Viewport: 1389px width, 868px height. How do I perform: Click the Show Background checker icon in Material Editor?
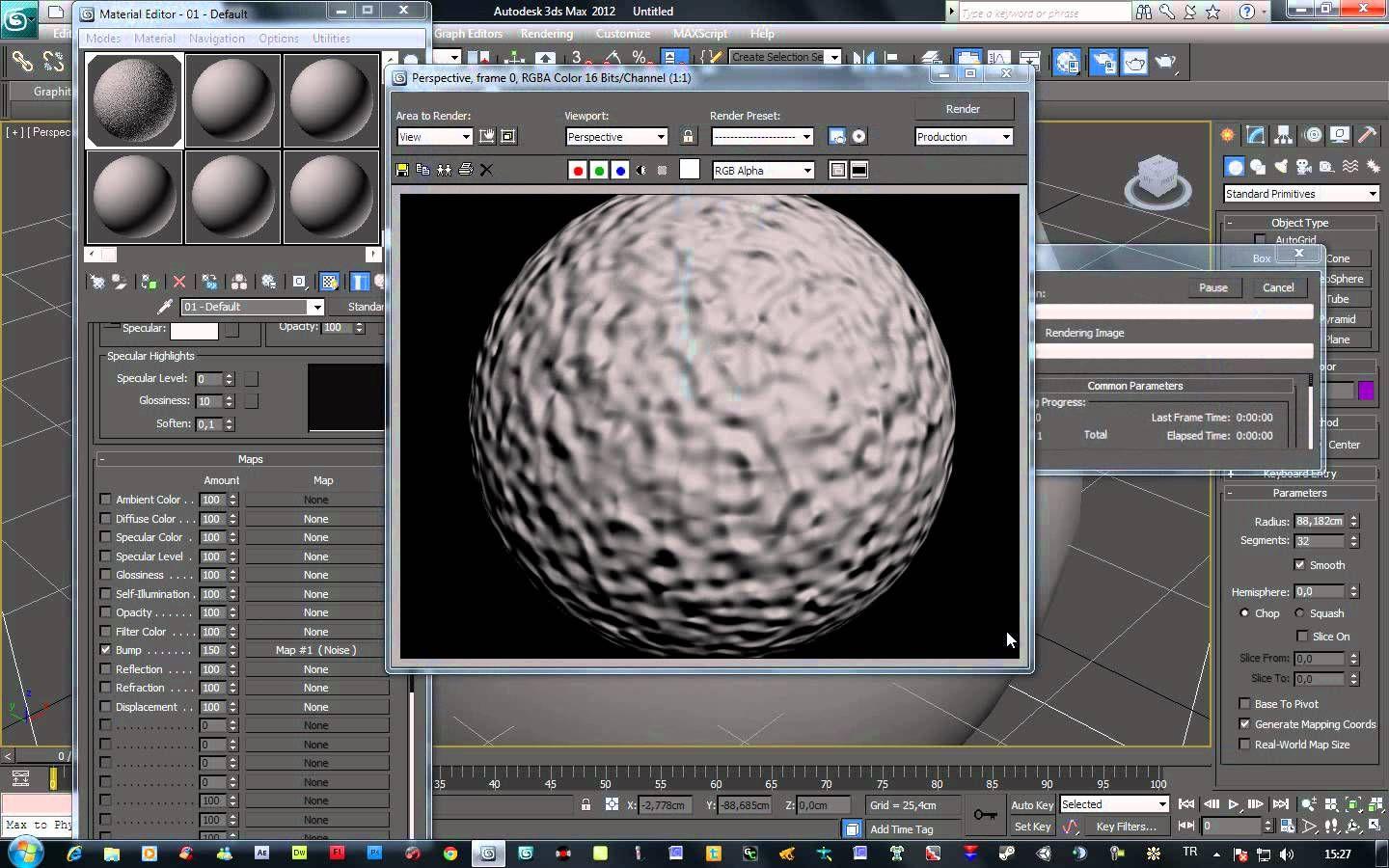pos(330,282)
